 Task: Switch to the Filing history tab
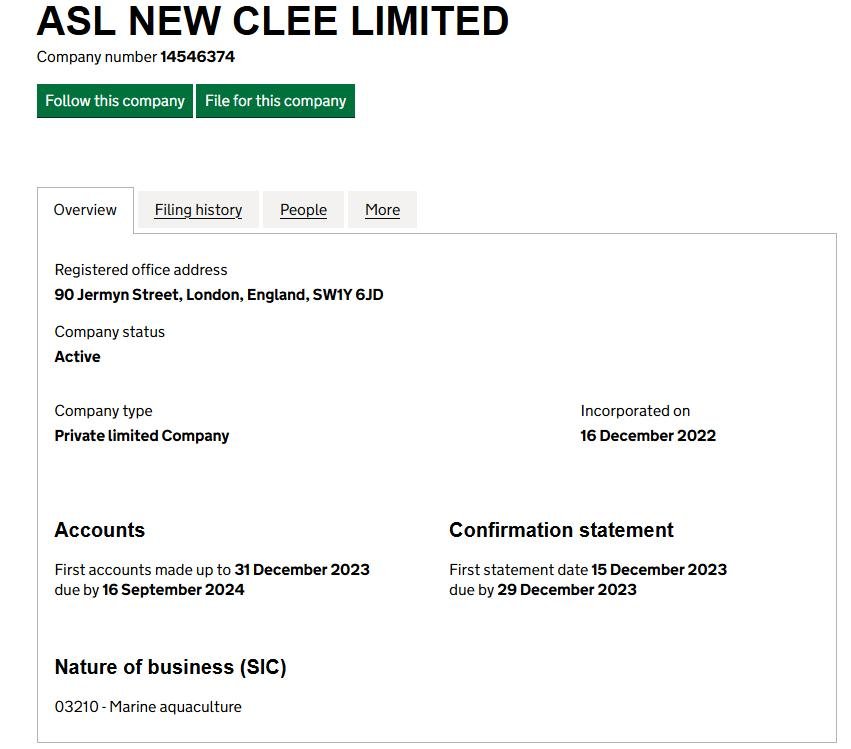(x=197, y=210)
